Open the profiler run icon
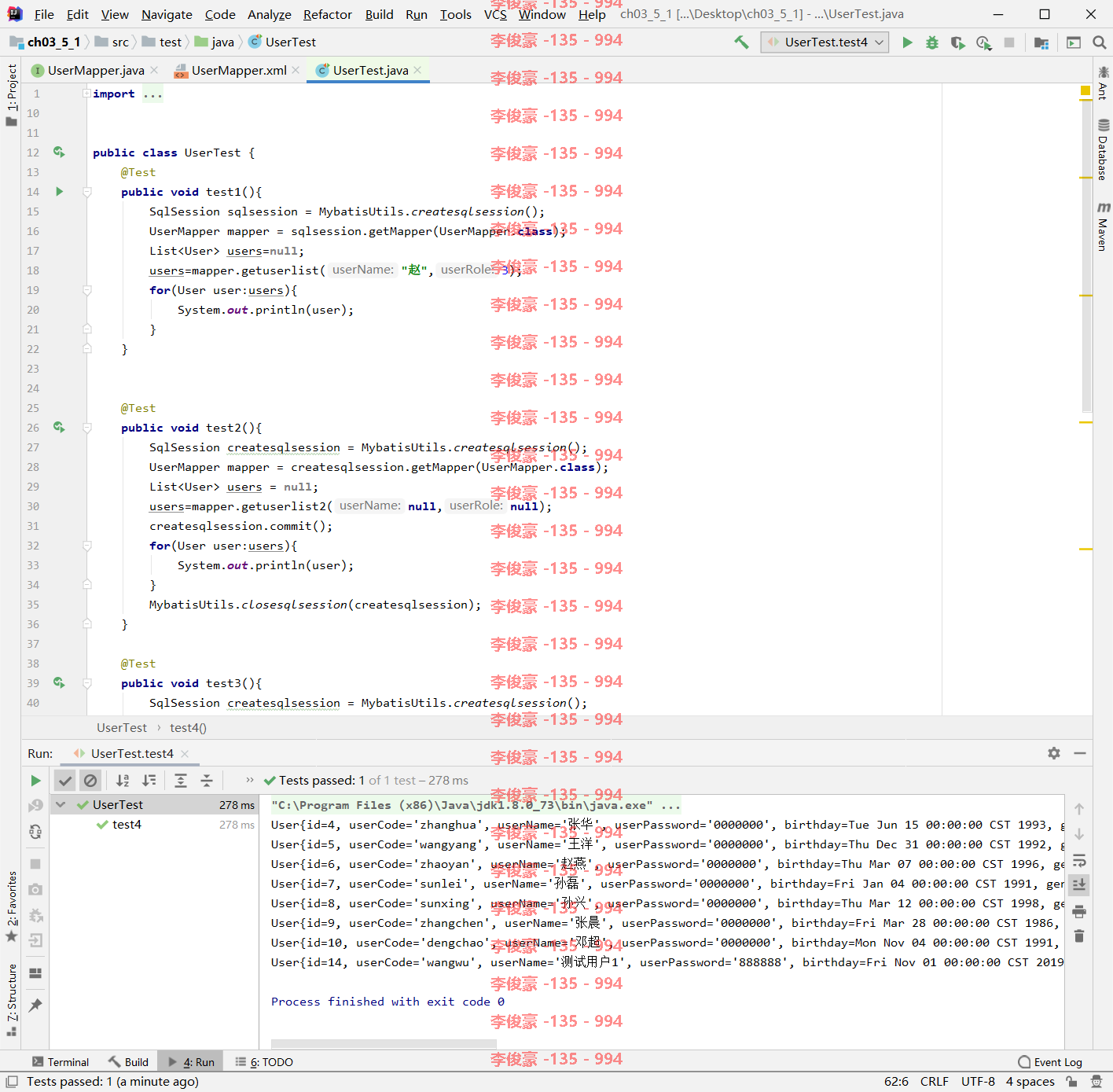The image size is (1113, 1092). (983, 42)
